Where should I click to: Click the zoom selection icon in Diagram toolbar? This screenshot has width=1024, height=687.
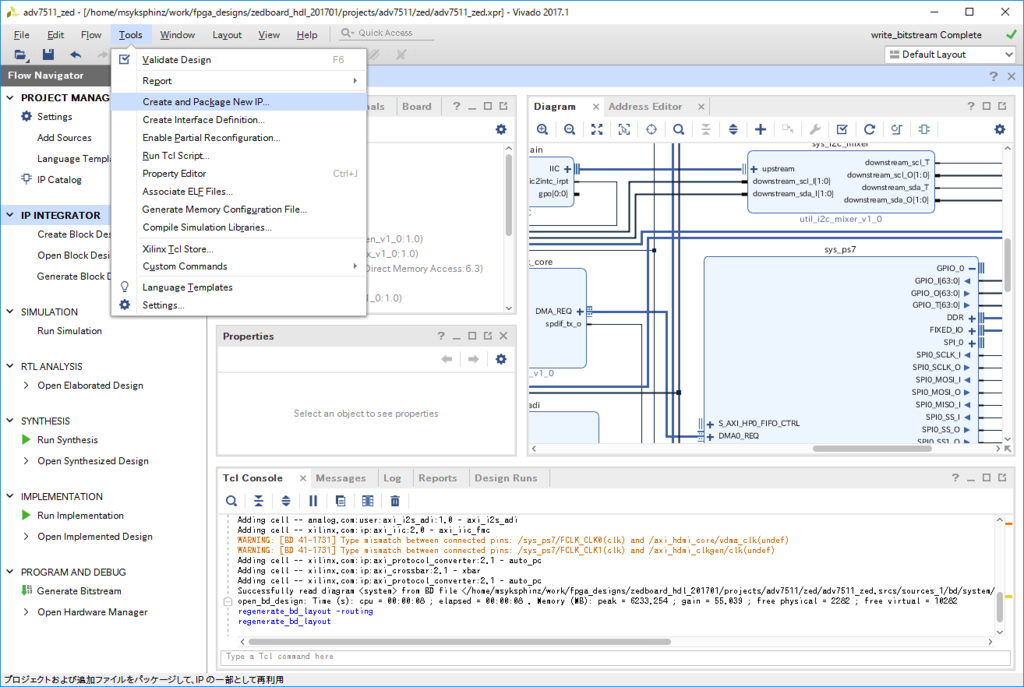624,129
